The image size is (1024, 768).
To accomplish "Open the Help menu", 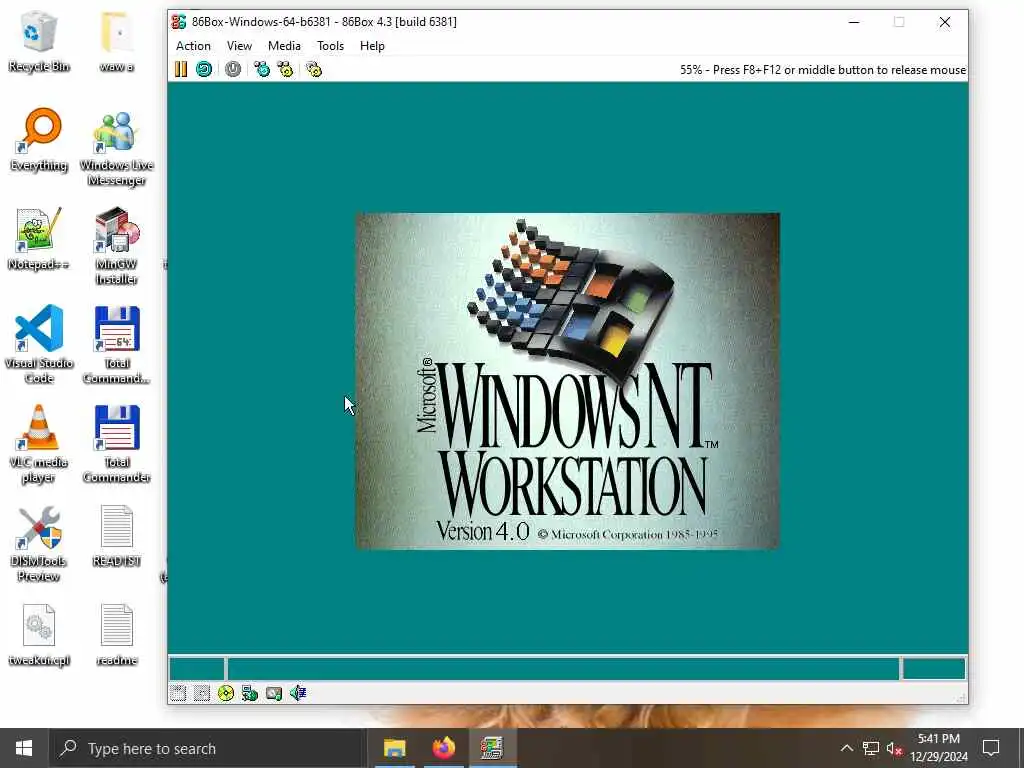I will tap(372, 46).
